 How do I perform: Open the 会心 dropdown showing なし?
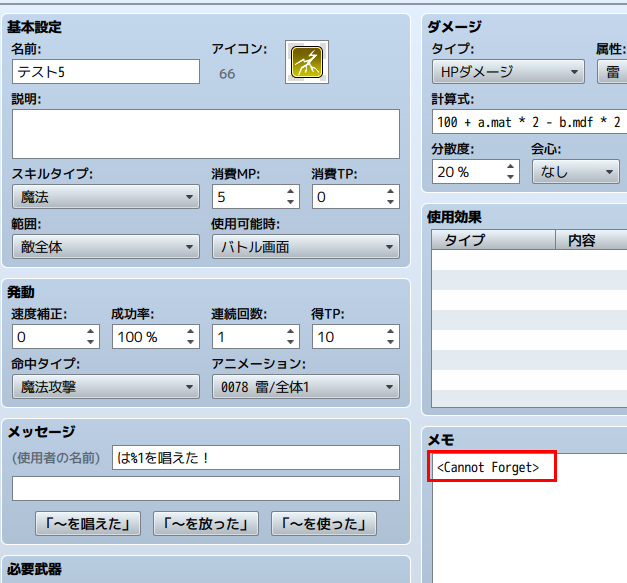tap(574, 172)
